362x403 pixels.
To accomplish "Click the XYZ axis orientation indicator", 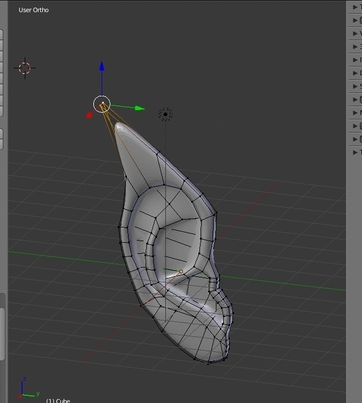I will click(x=29, y=388).
